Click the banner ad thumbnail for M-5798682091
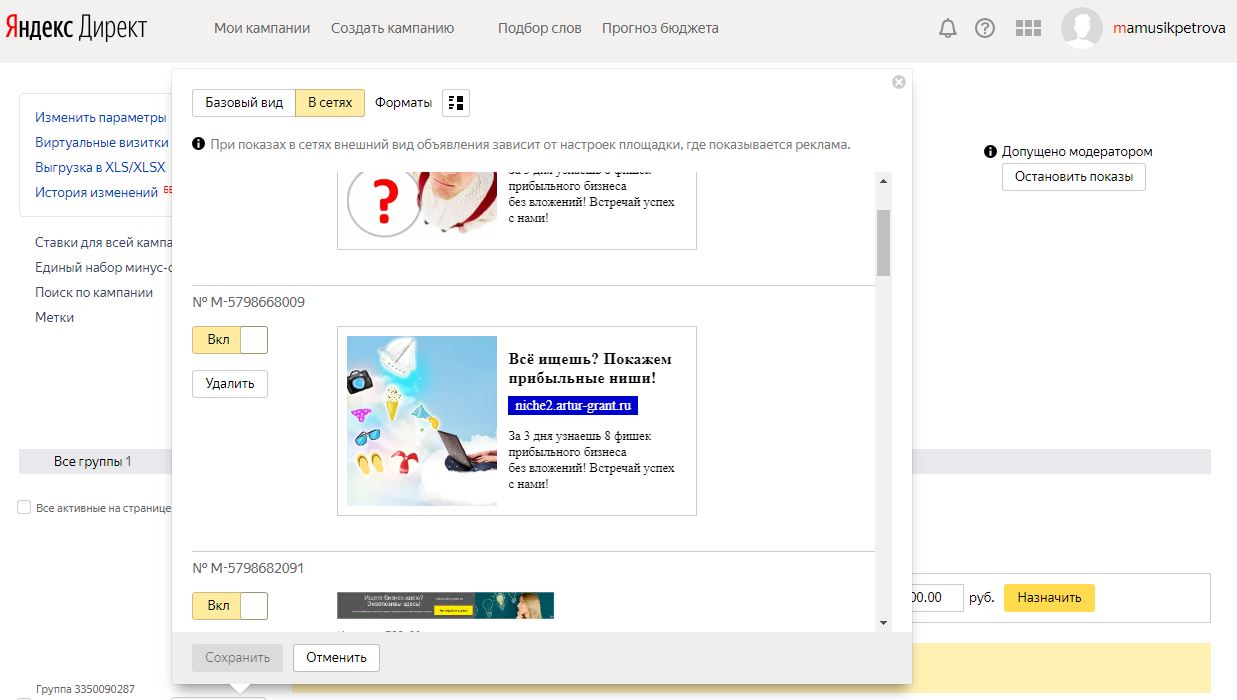Image resolution: width=1237 pixels, height=700 pixels. click(445, 605)
